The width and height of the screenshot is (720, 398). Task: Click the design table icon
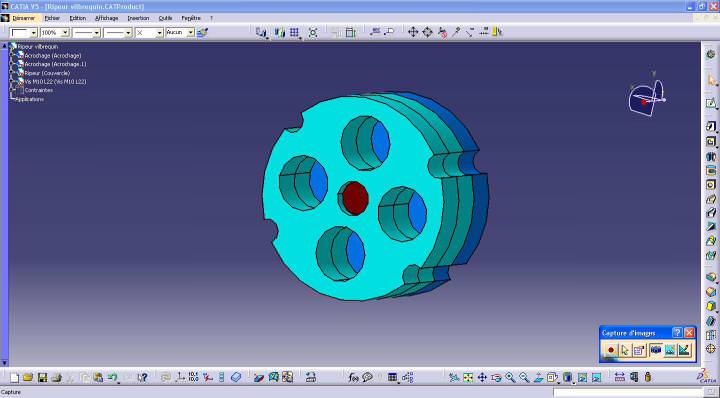pos(392,377)
